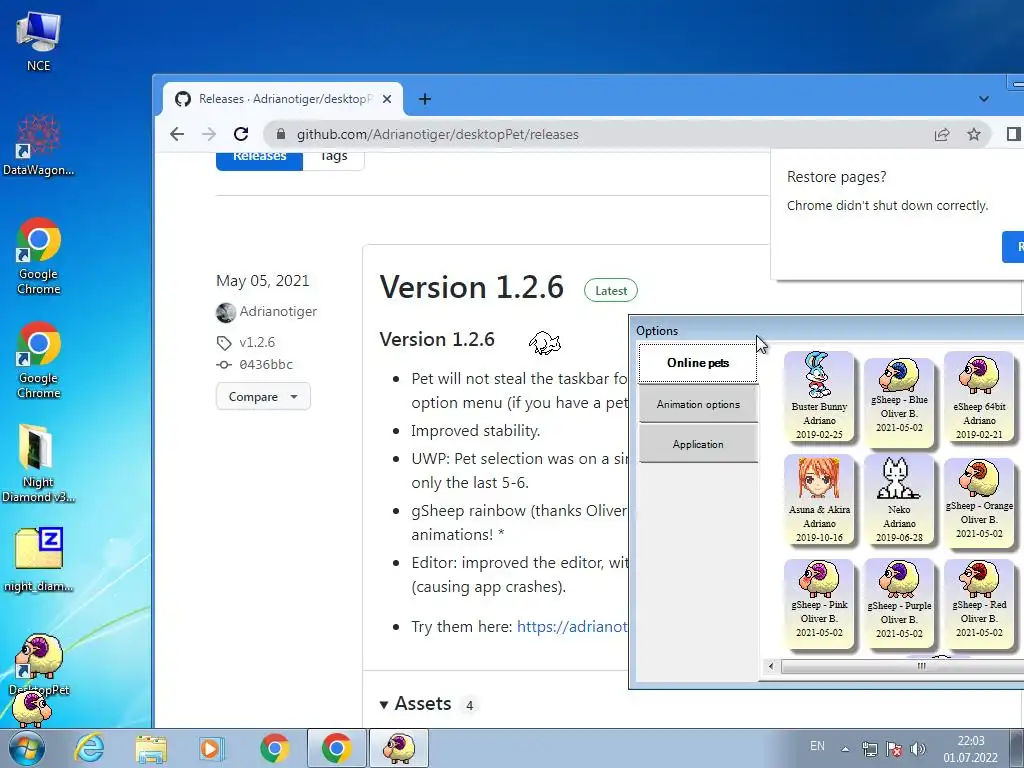Select the gSheep - Red pet
The height and width of the screenshot is (768, 1024).
[979, 603]
